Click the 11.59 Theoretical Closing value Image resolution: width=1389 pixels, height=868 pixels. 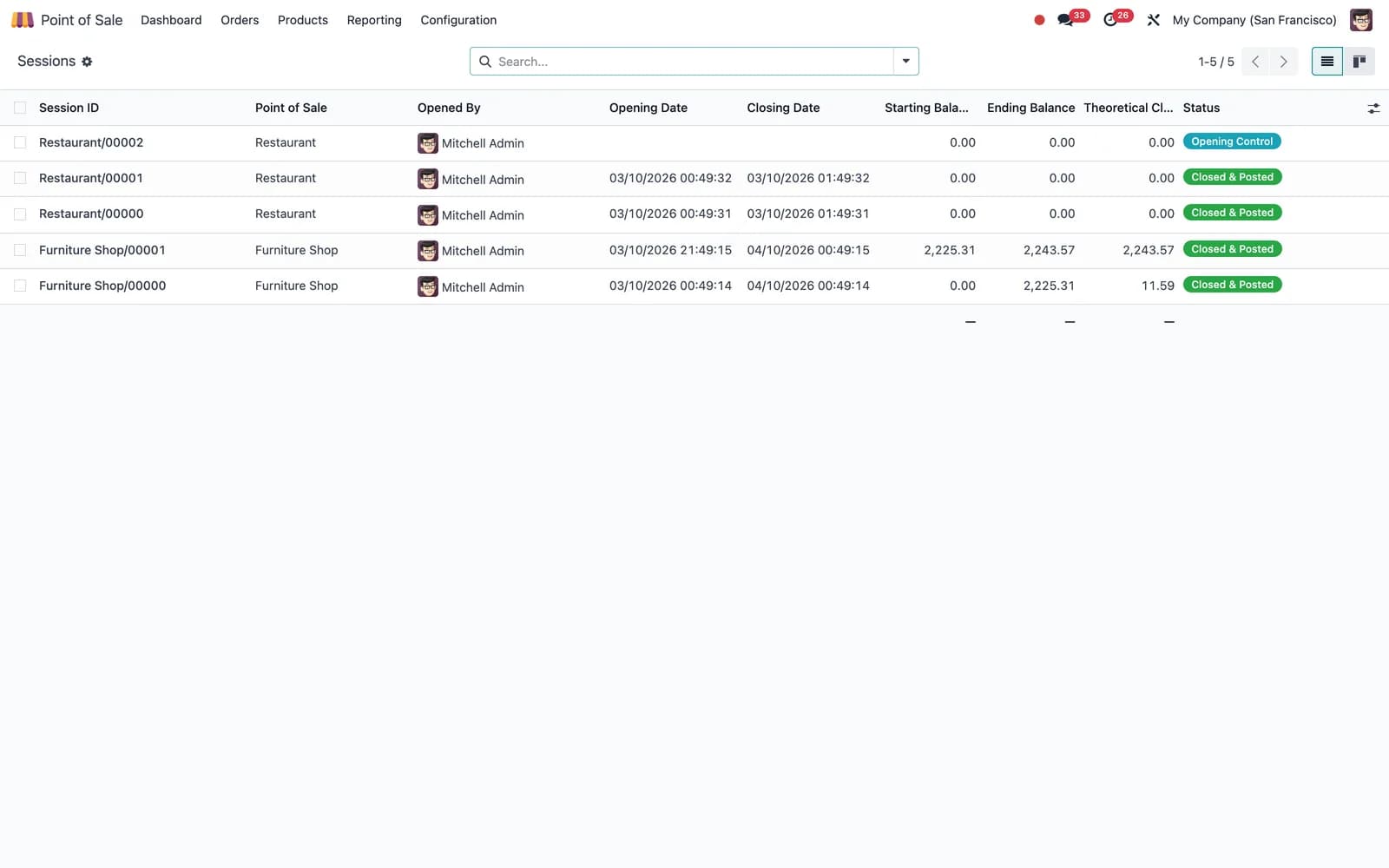(x=1158, y=286)
